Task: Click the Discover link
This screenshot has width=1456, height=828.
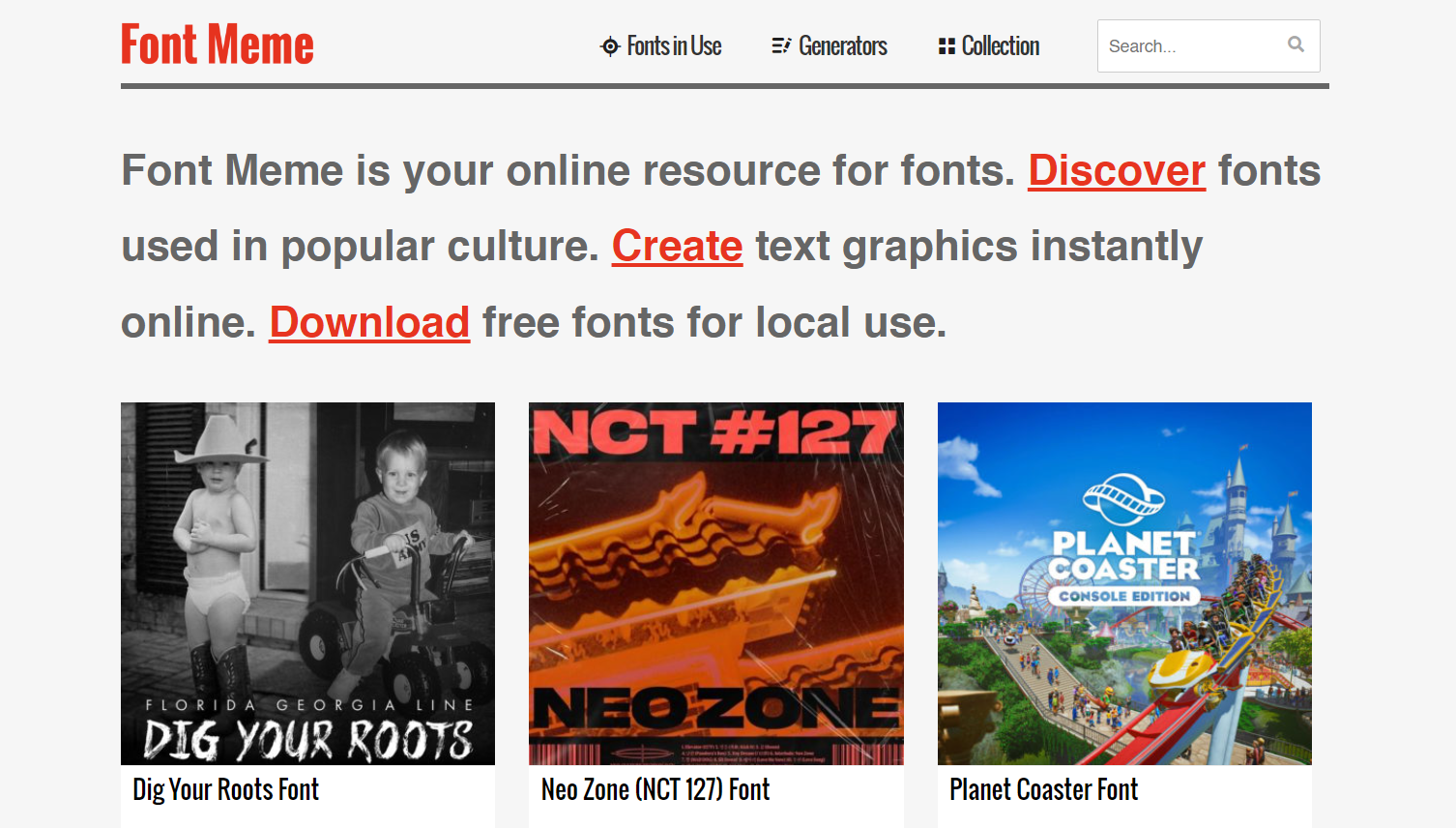Action: pyautogui.click(x=1116, y=171)
